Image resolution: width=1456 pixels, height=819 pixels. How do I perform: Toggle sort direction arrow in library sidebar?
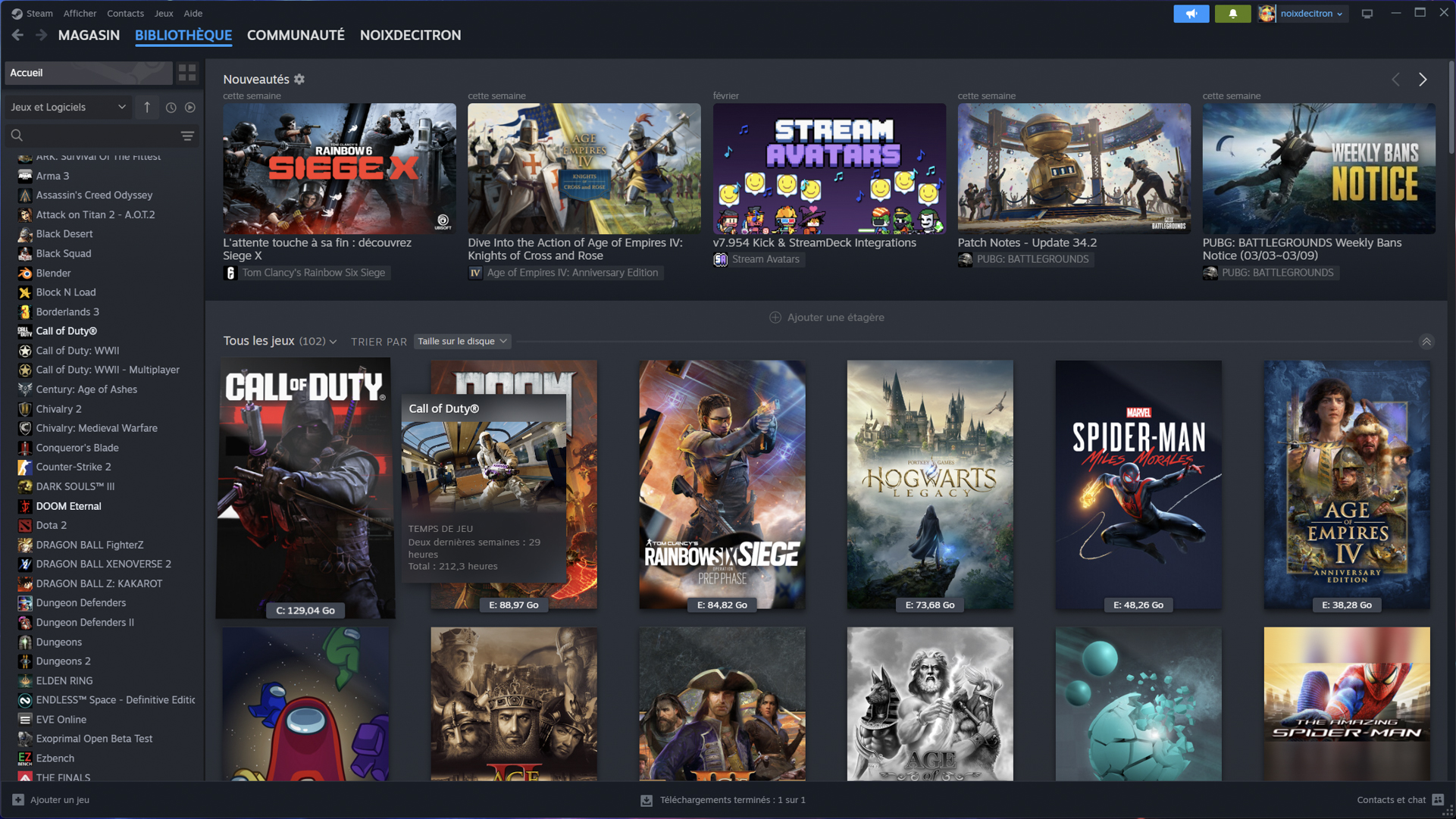[147, 108]
